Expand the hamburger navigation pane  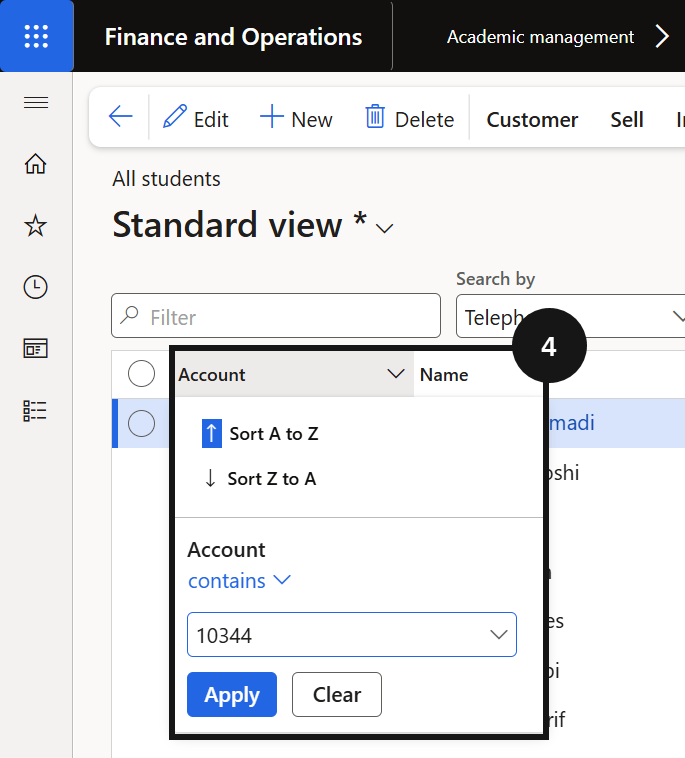tap(36, 102)
